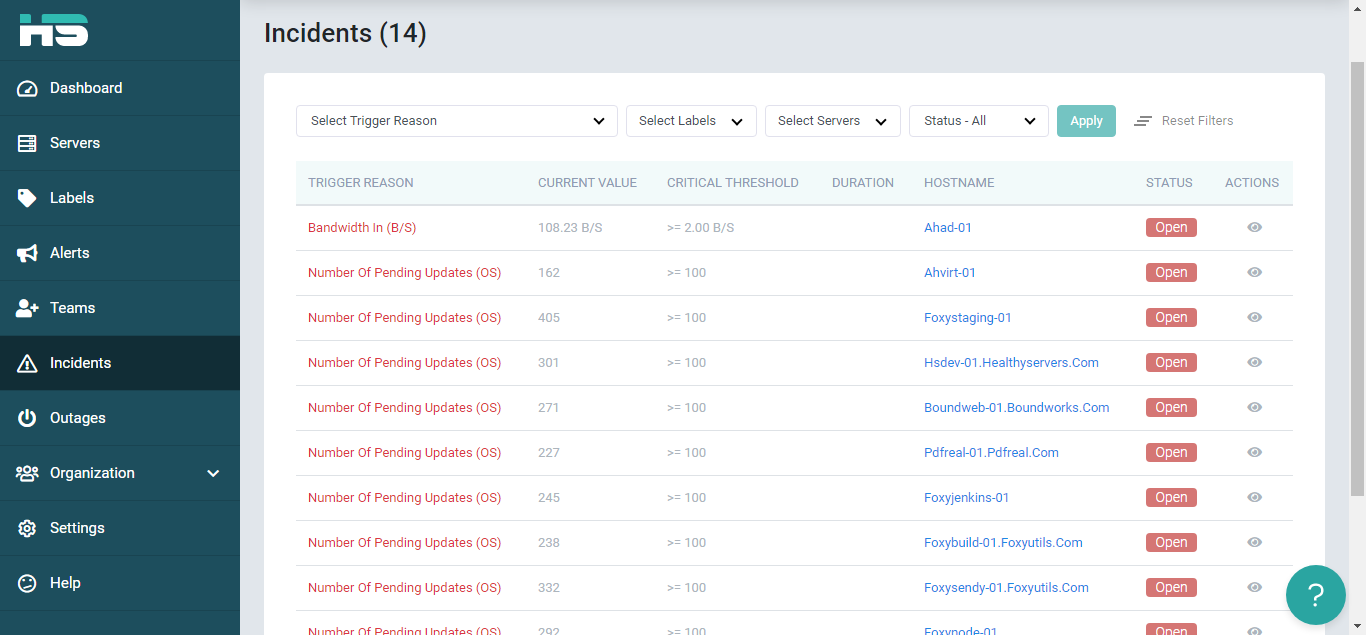Click the Teams add-user icon

[27, 308]
